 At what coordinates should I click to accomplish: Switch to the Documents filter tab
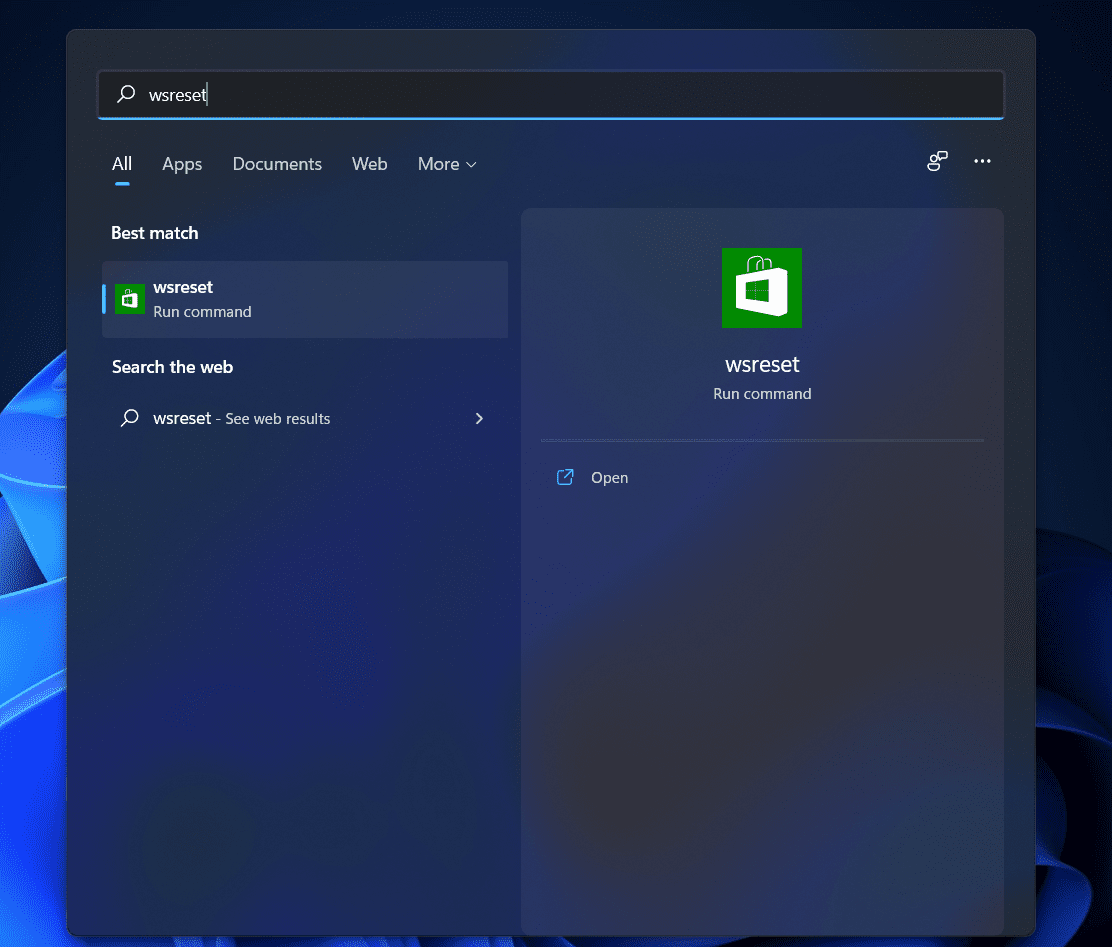coord(277,164)
